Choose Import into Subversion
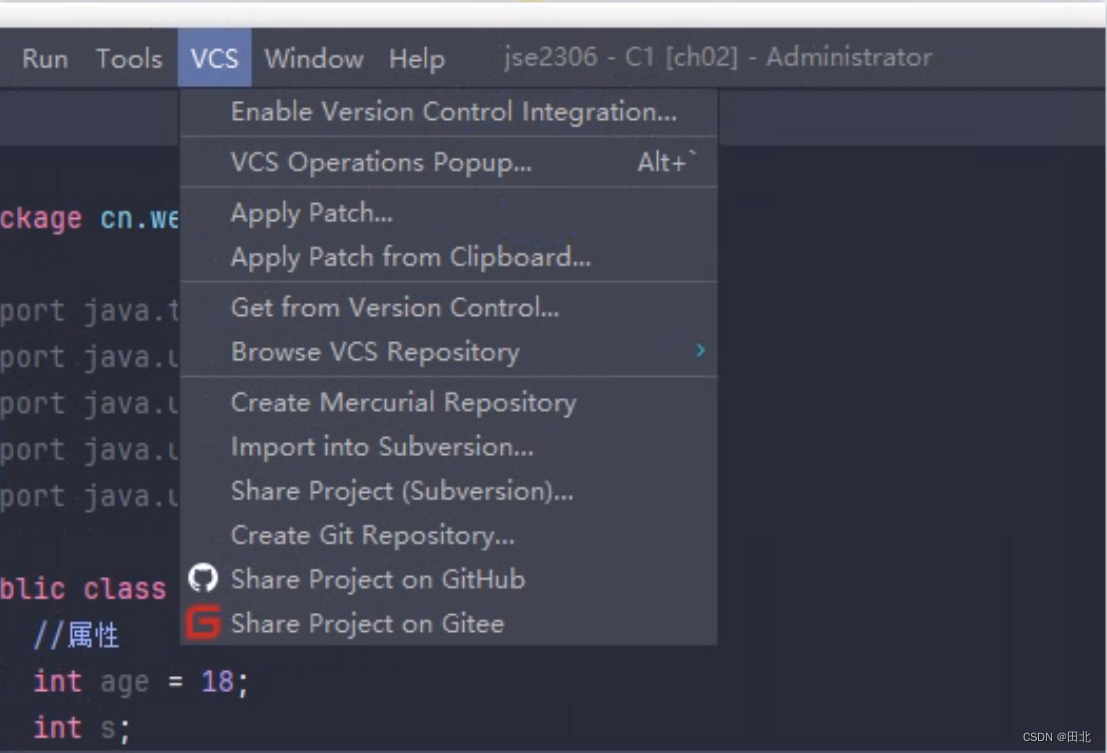Image resolution: width=1107 pixels, height=753 pixels. click(382, 447)
